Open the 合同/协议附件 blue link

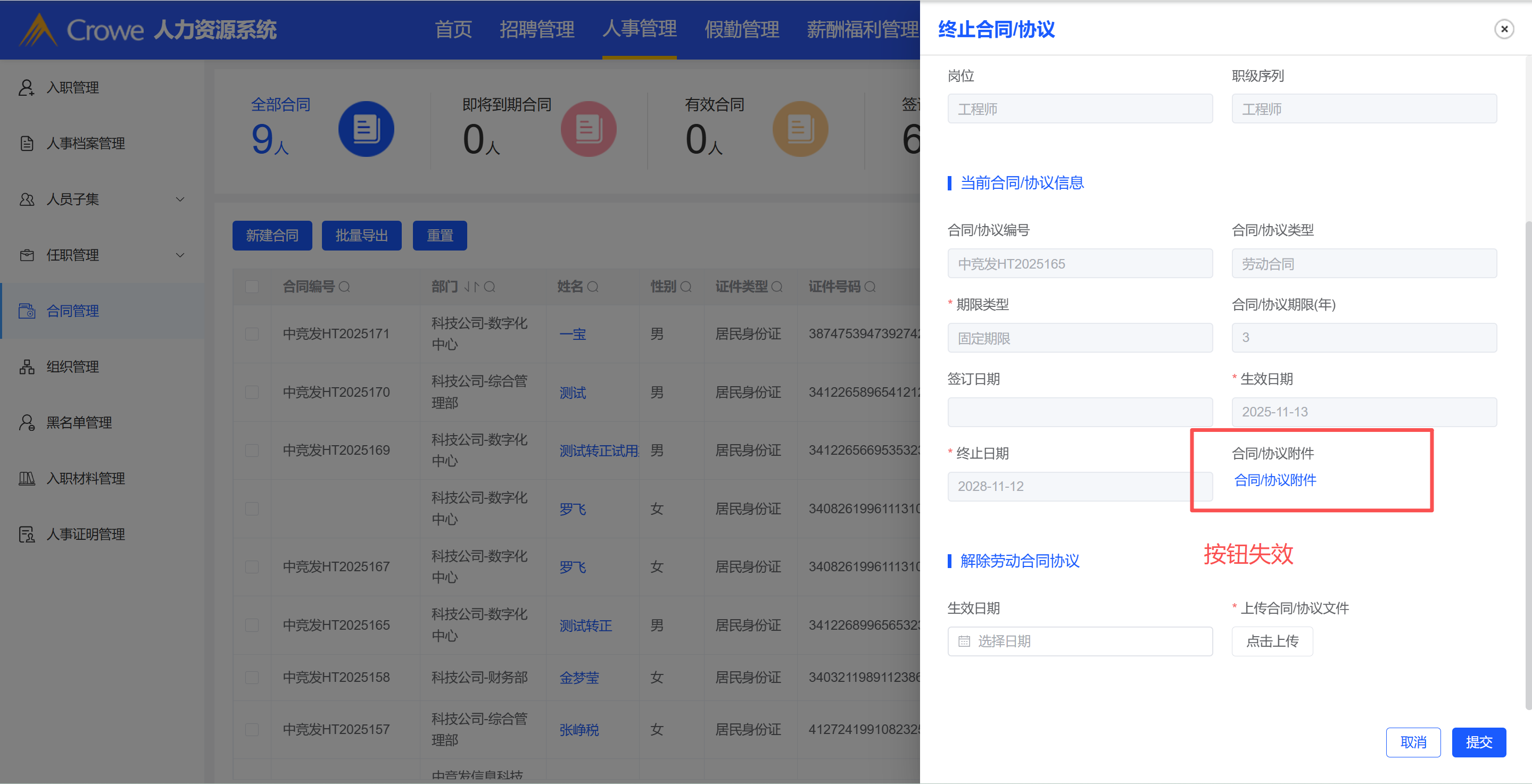(1275, 480)
